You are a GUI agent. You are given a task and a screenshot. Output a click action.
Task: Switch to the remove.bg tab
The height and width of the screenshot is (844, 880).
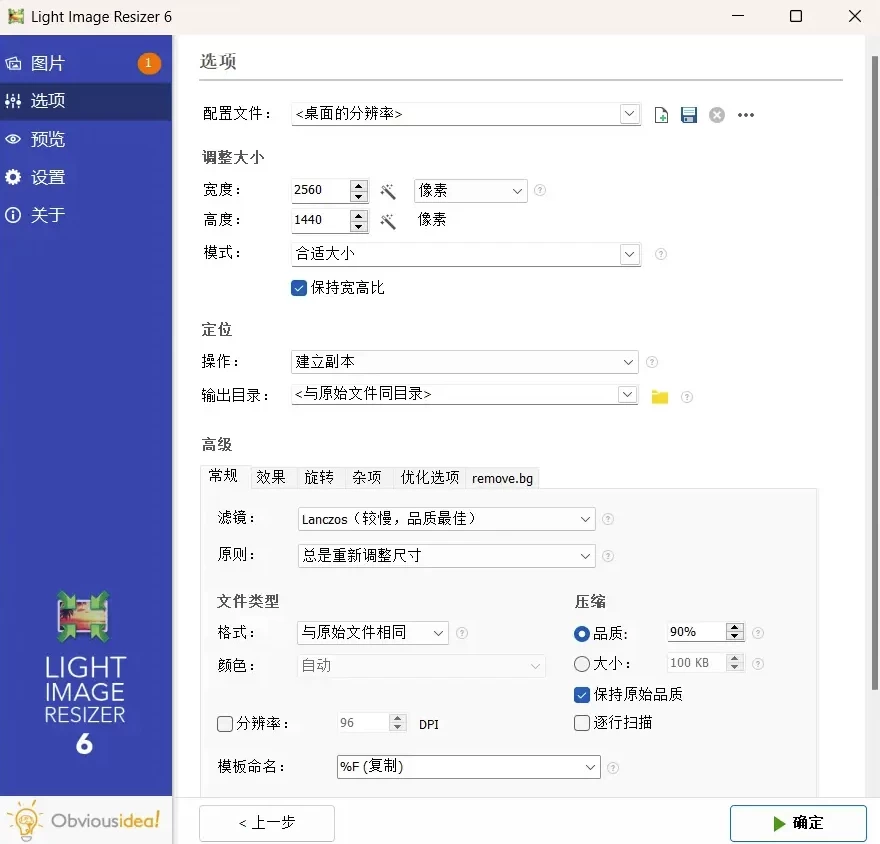pos(502,478)
